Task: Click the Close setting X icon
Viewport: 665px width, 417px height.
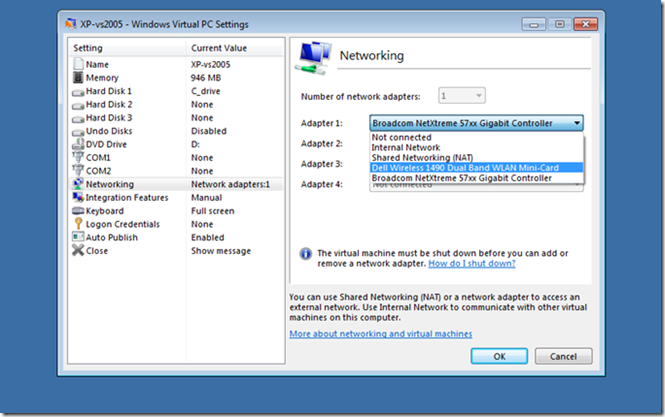Action: [x=78, y=250]
